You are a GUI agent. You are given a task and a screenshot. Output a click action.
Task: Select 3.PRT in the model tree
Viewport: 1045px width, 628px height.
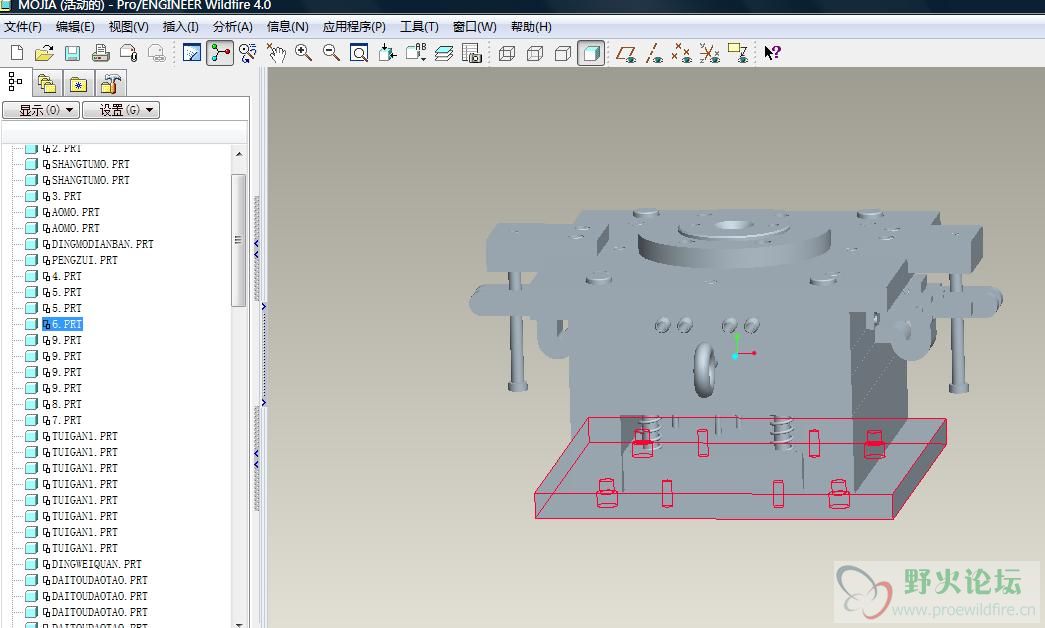click(67, 196)
